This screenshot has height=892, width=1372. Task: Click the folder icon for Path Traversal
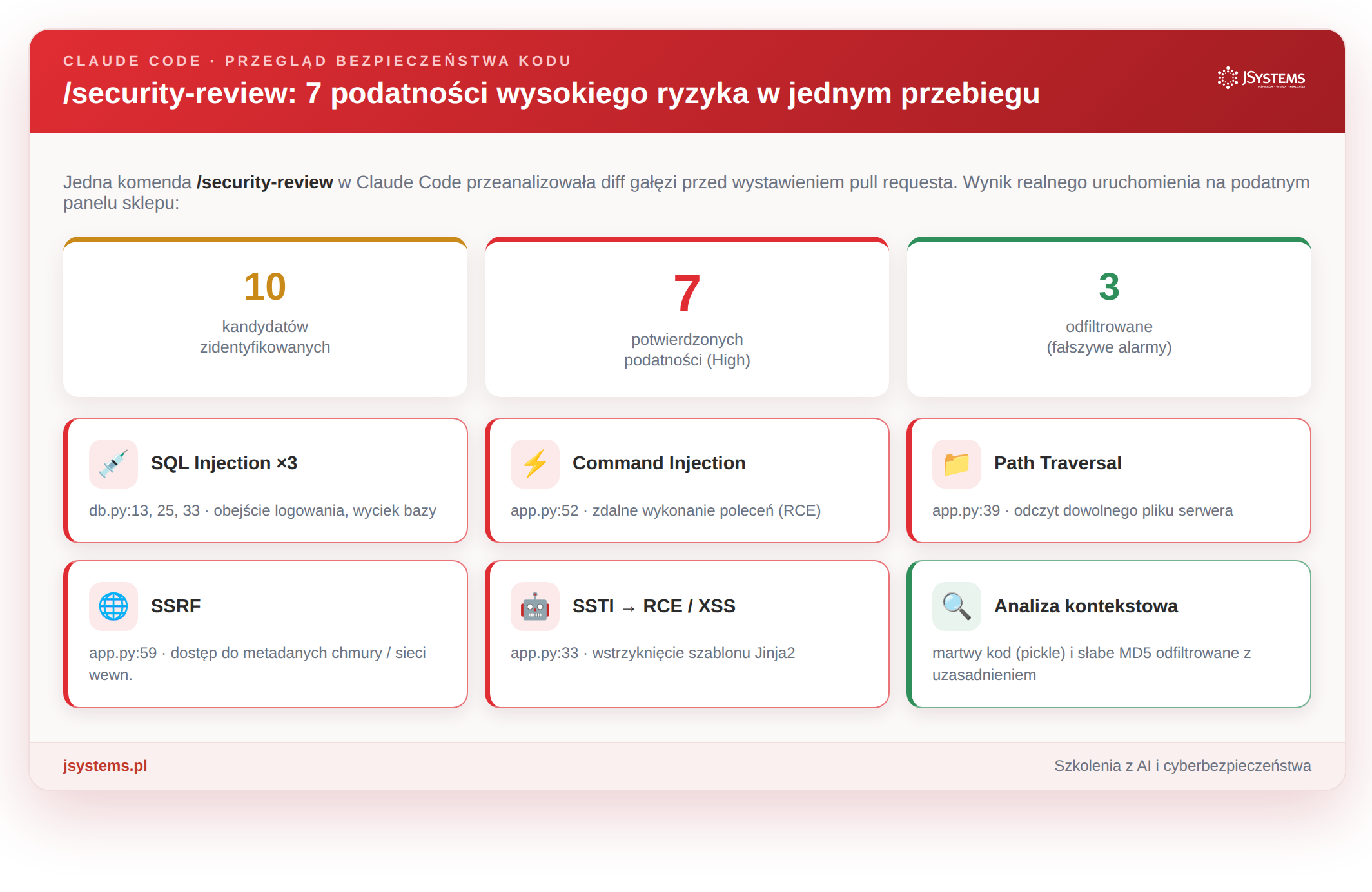point(957,463)
